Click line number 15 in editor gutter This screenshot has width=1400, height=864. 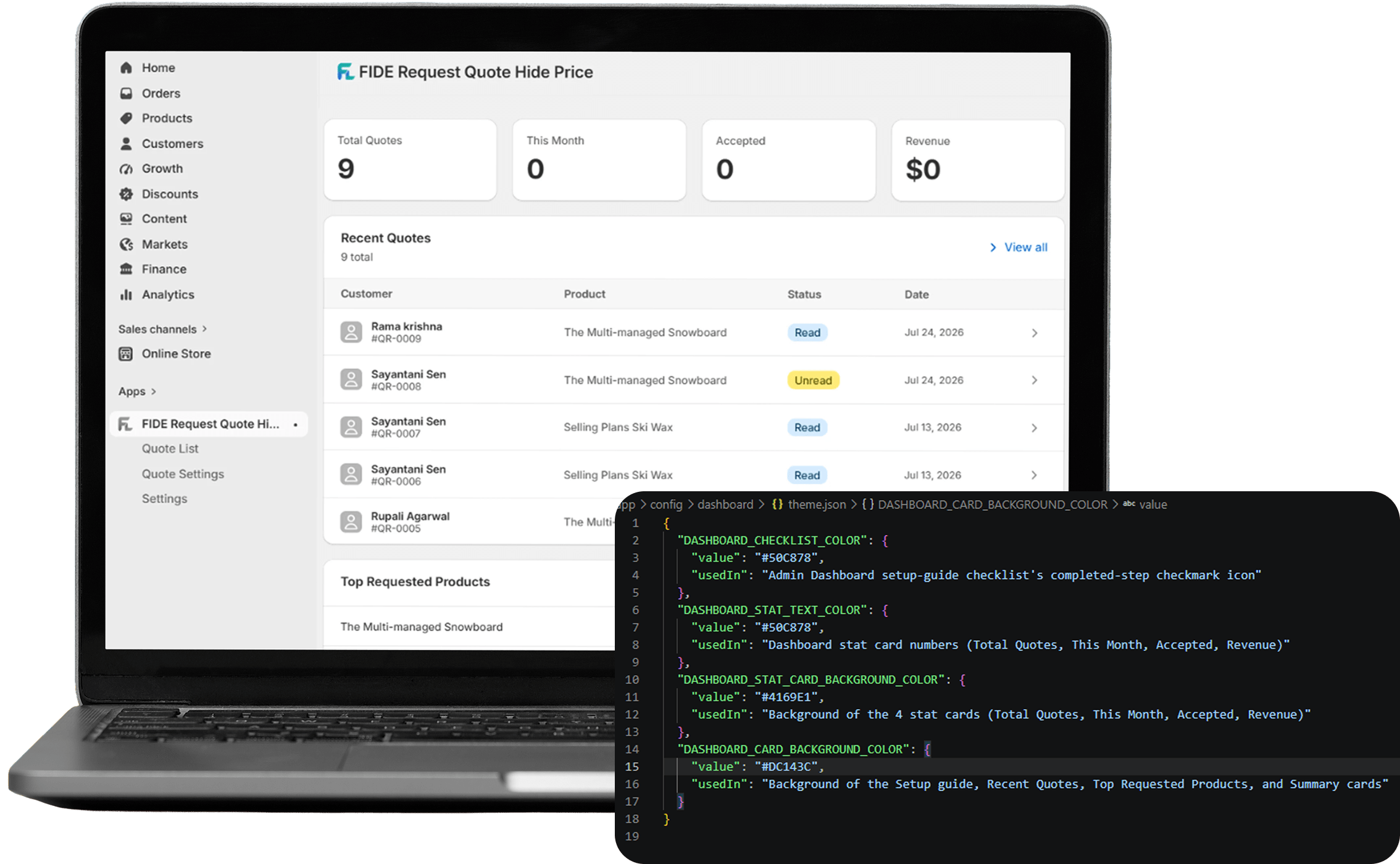coord(632,766)
